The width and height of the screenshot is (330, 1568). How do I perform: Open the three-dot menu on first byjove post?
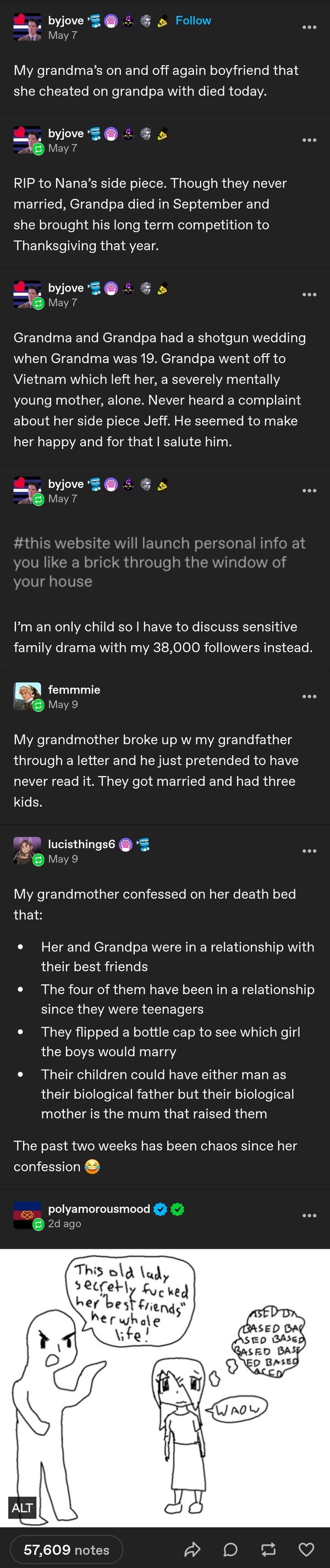(x=309, y=27)
